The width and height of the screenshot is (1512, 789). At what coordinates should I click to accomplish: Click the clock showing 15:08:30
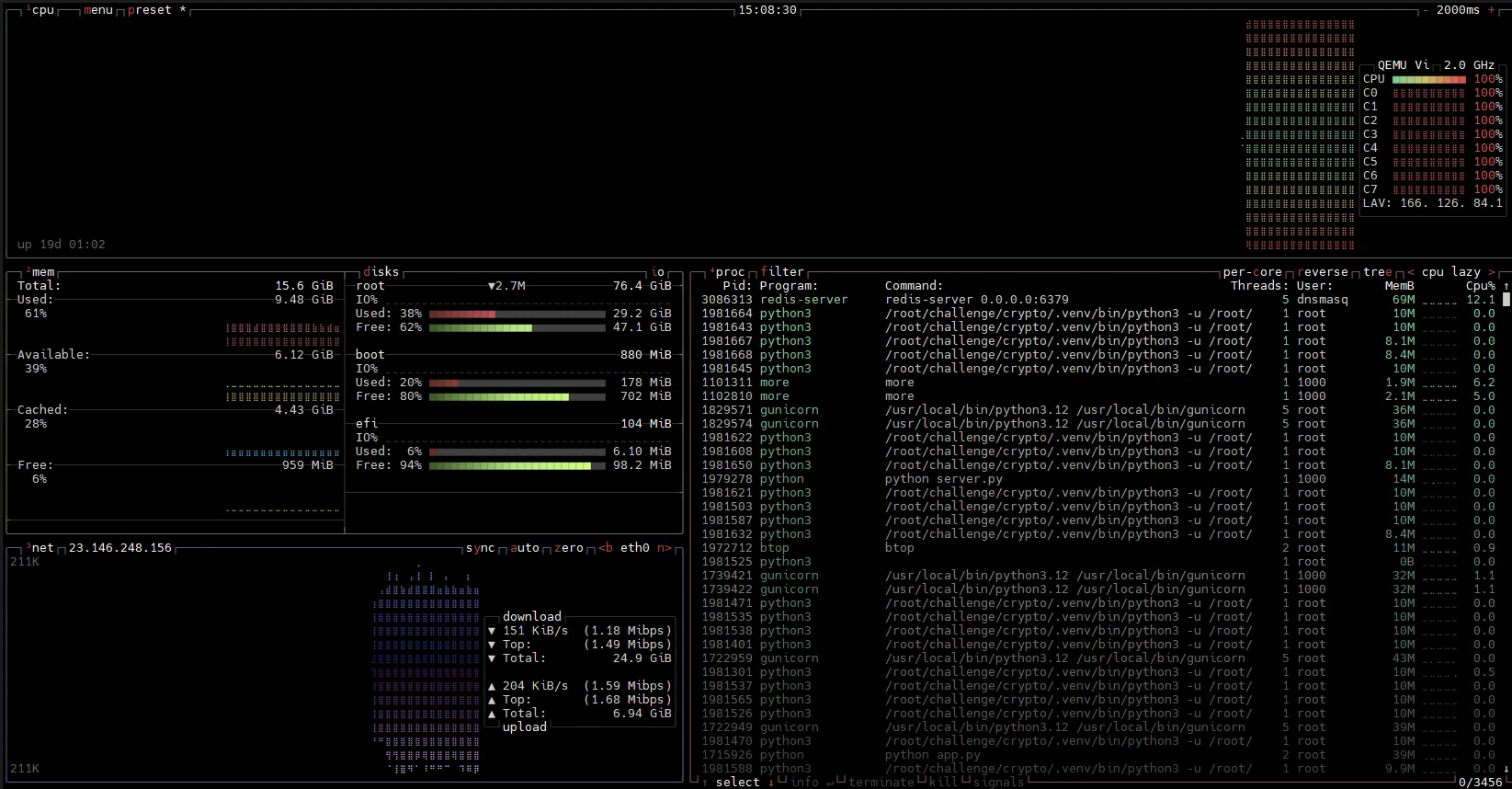(767, 10)
